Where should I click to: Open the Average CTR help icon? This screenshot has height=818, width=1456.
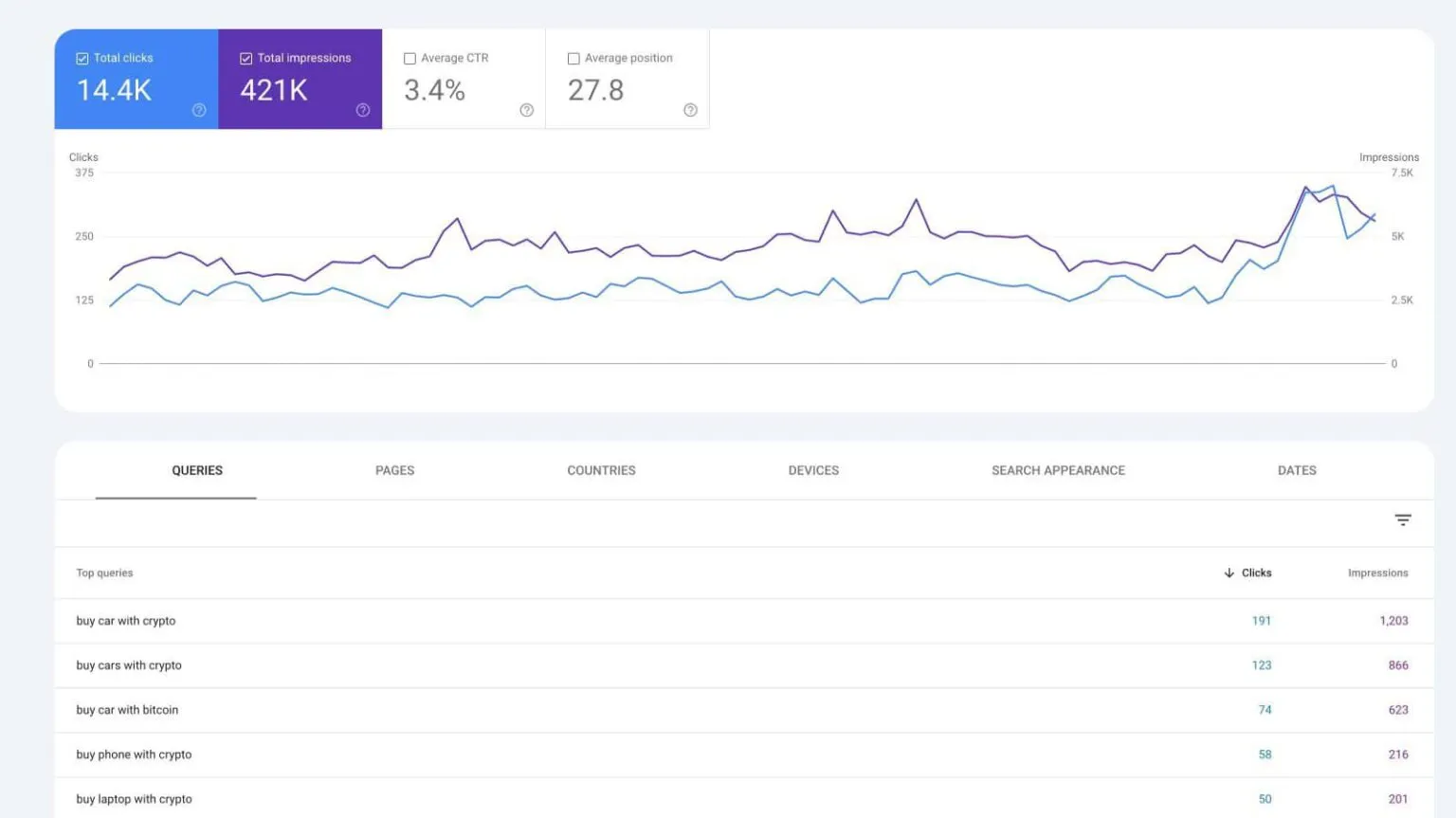527,110
